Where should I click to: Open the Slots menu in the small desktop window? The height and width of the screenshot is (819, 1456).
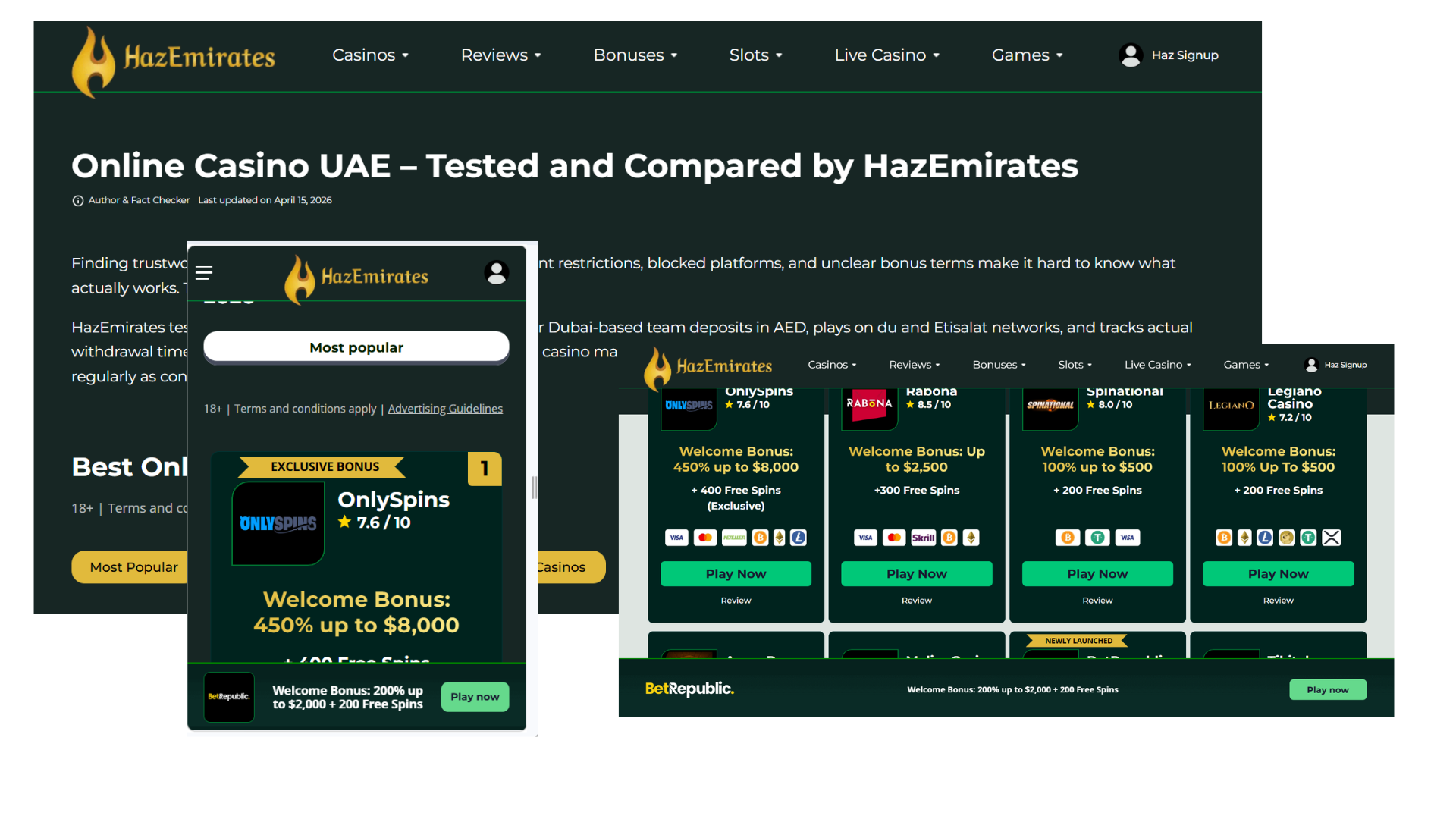(x=1075, y=365)
